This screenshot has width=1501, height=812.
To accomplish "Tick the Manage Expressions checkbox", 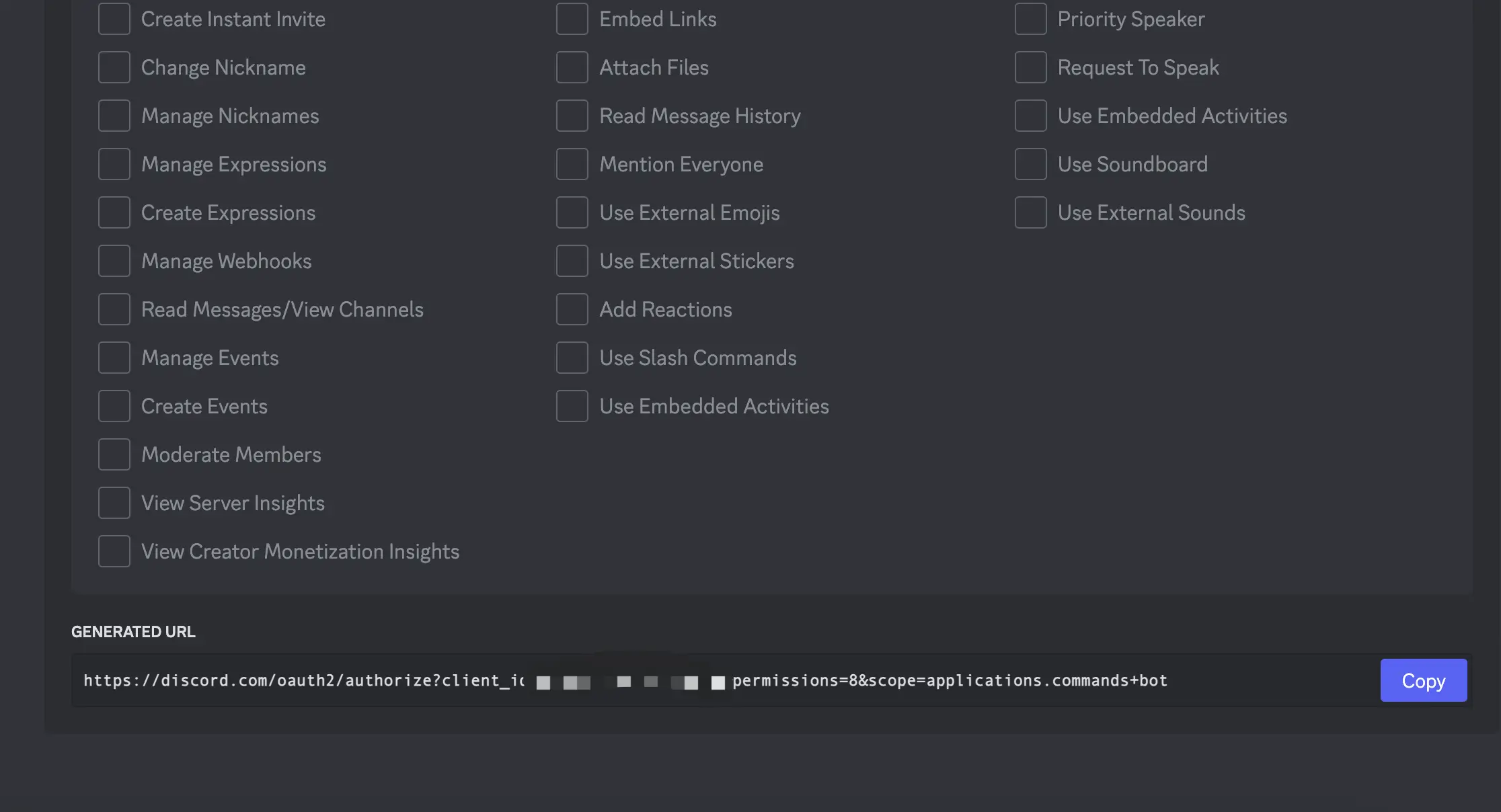I will click(x=114, y=164).
